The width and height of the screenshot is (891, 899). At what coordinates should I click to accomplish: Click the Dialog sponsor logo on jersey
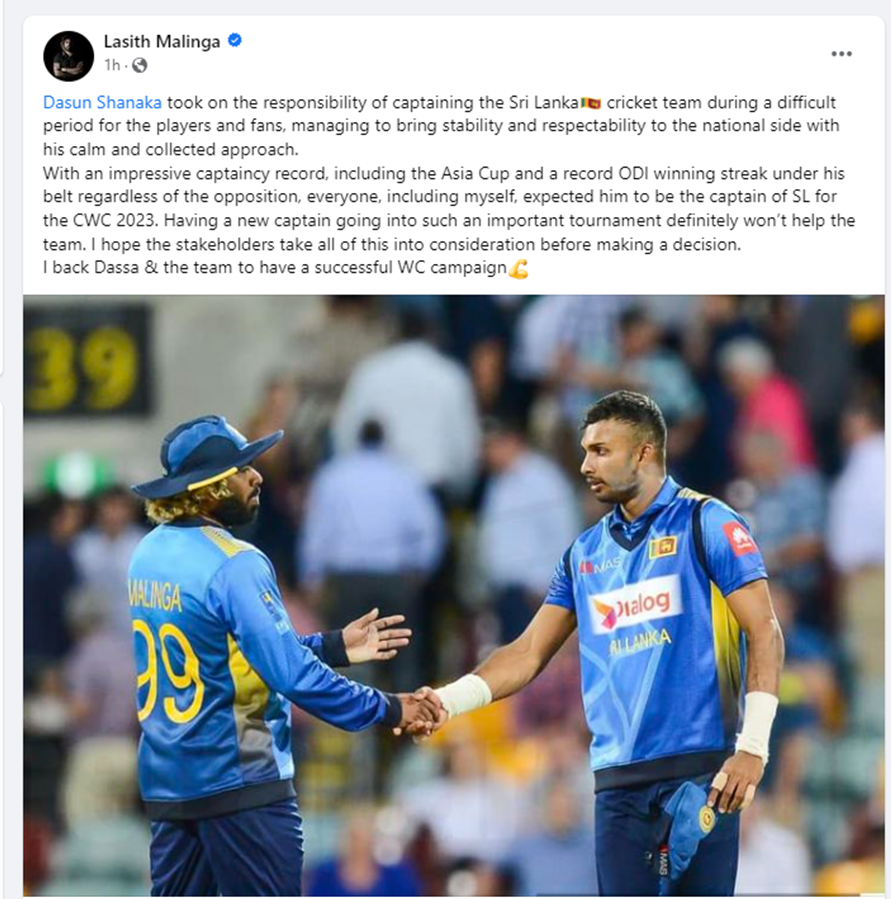click(x=635, y=606)
